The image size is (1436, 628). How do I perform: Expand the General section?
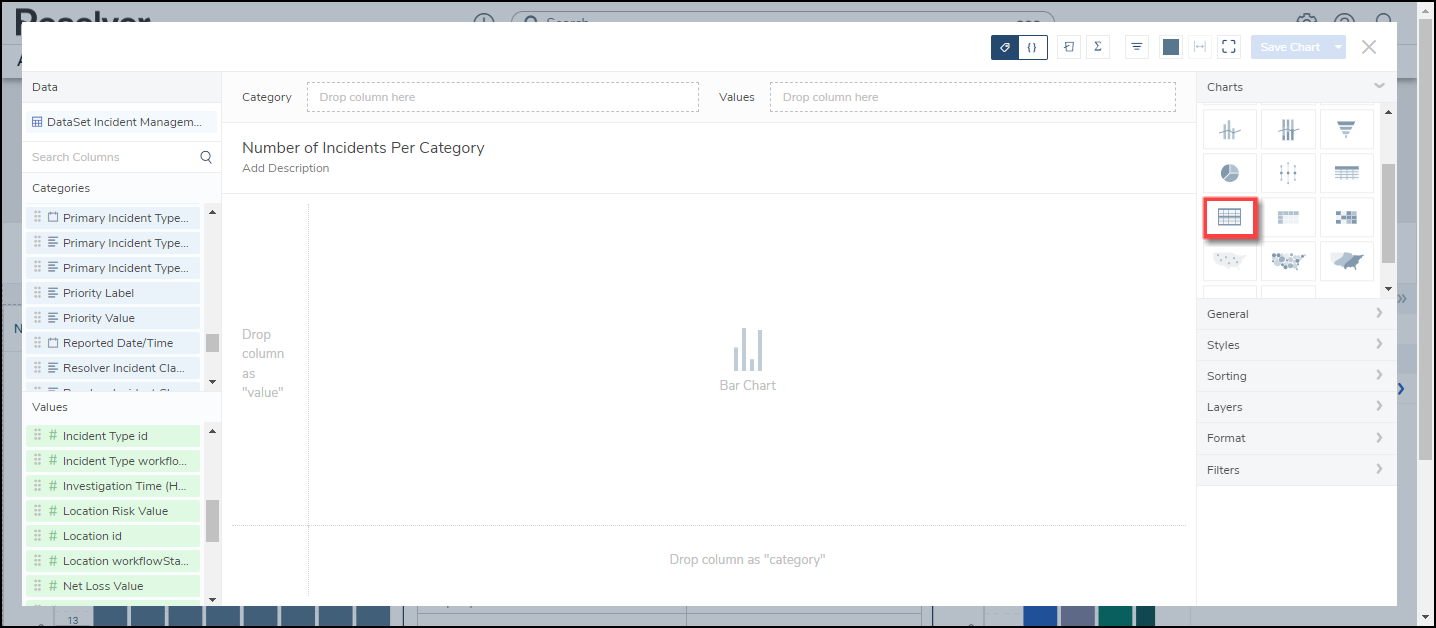tap(1296, 314)
